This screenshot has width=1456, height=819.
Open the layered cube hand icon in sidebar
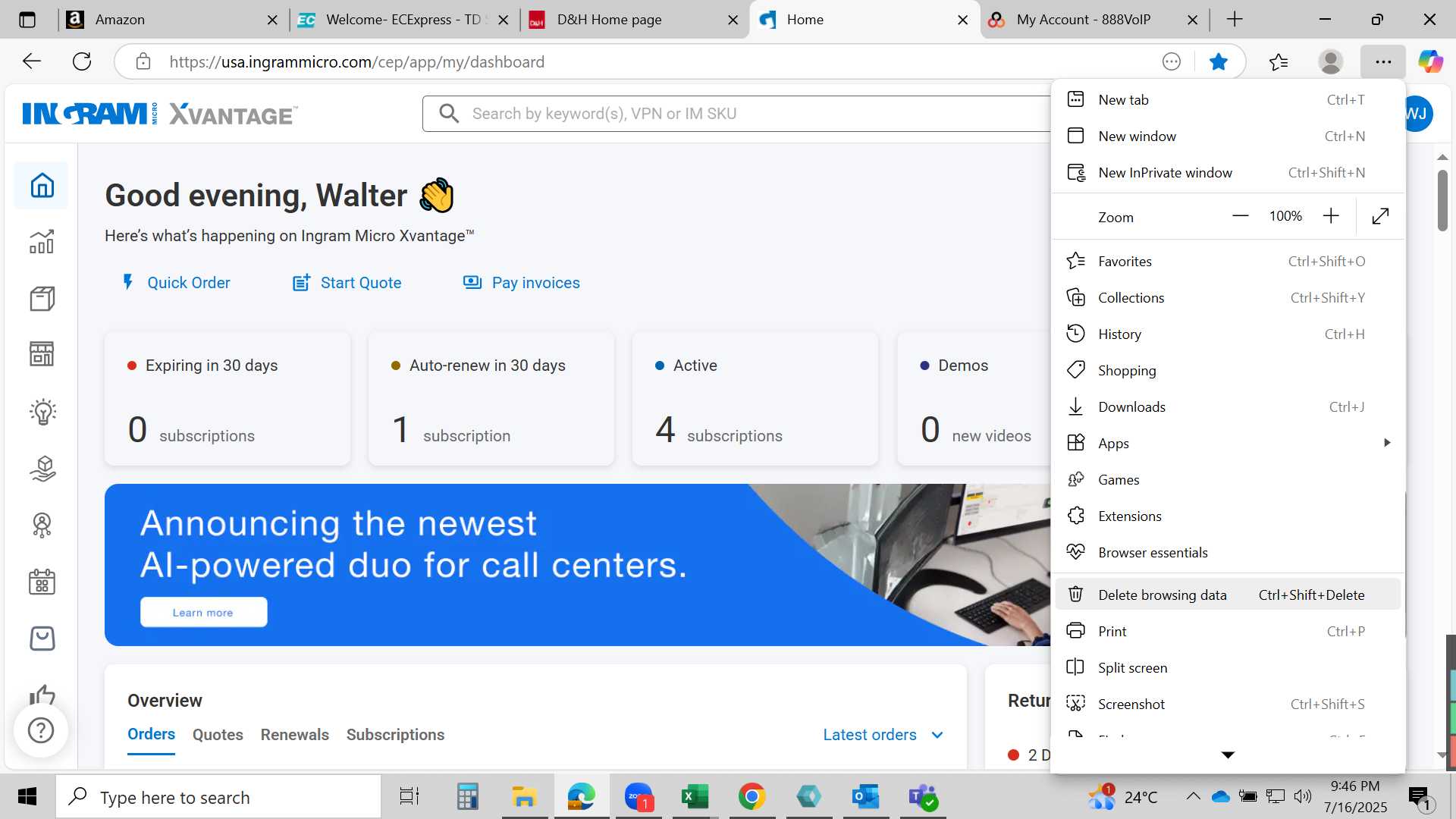(42, 469)
